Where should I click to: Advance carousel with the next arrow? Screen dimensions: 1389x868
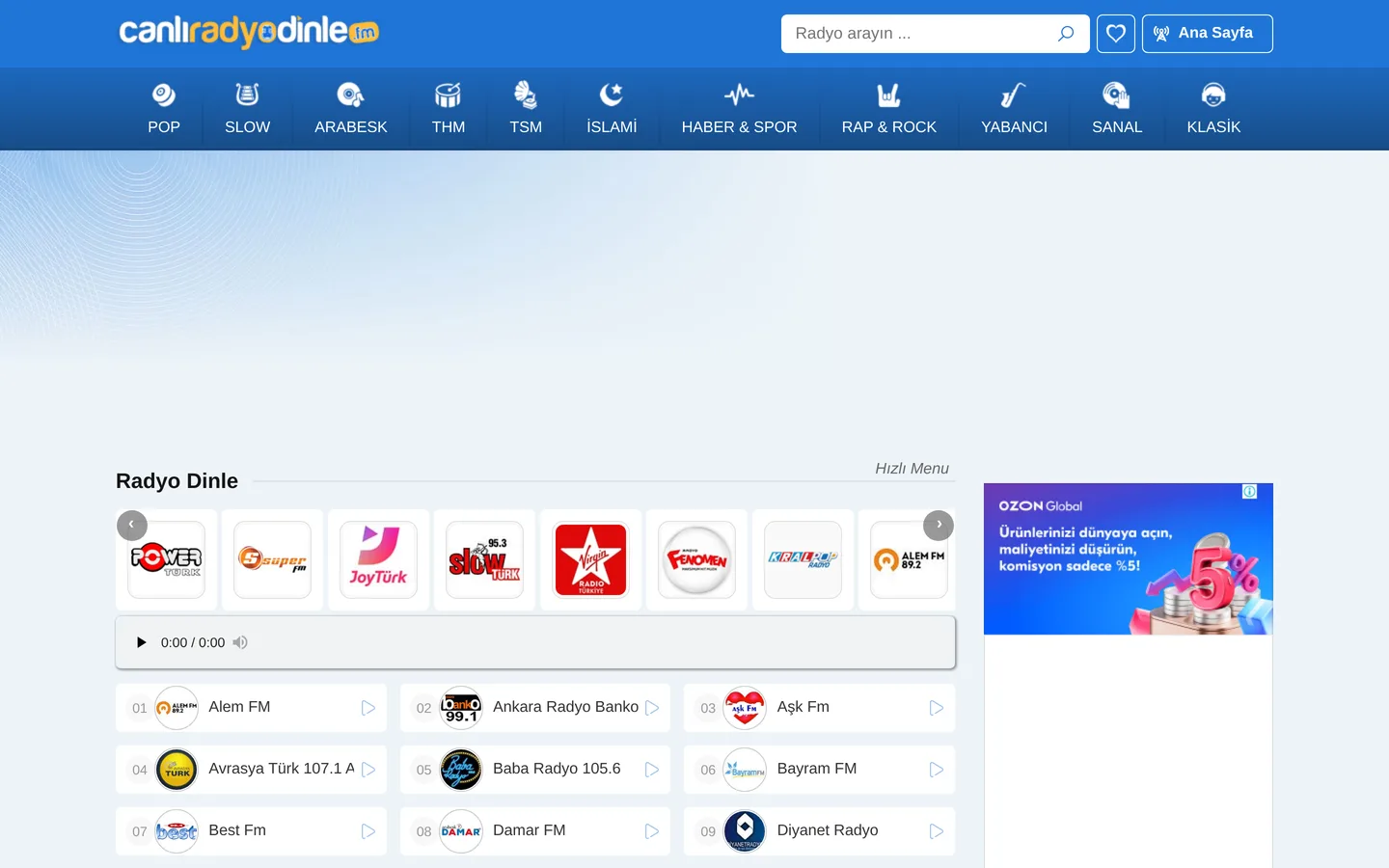pyautogui.click(x=939, y=525)
